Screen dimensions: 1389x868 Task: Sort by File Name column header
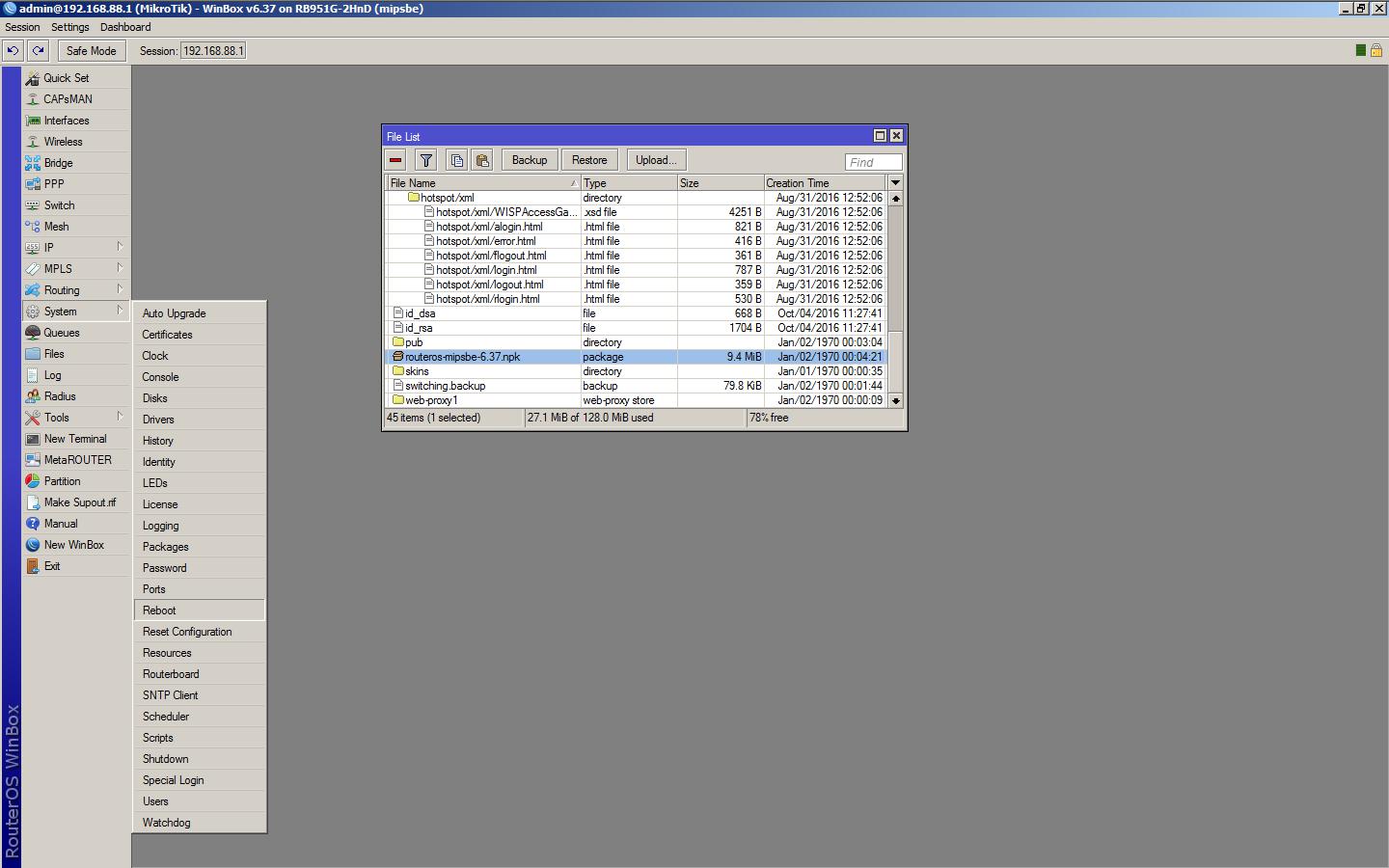coord(483,182)
